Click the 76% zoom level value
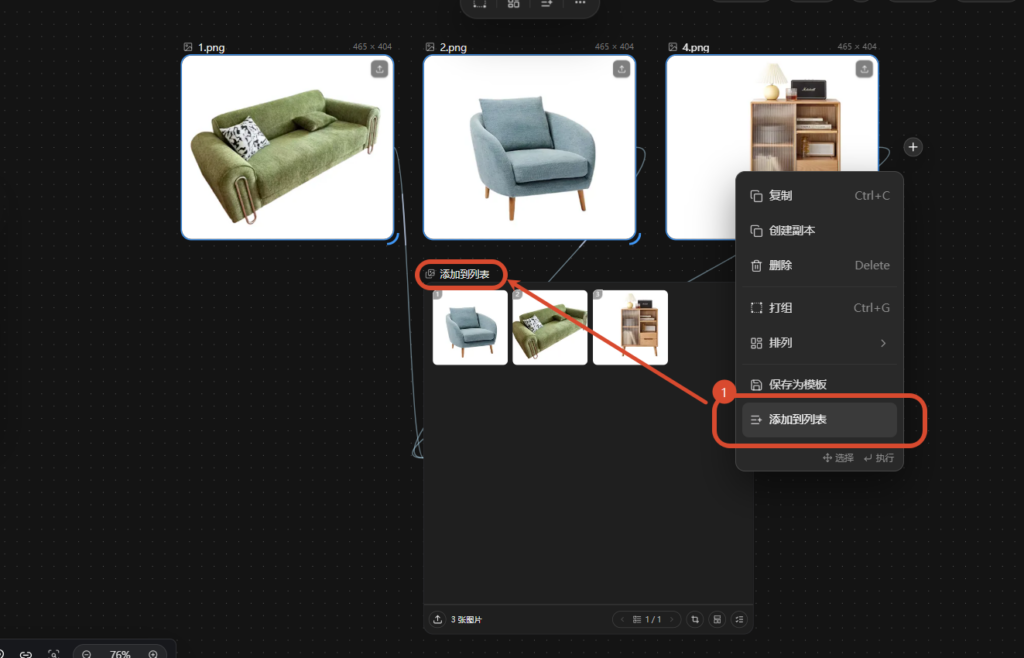1024x658 pixels. pyautogui.click(x=120, y=653)
